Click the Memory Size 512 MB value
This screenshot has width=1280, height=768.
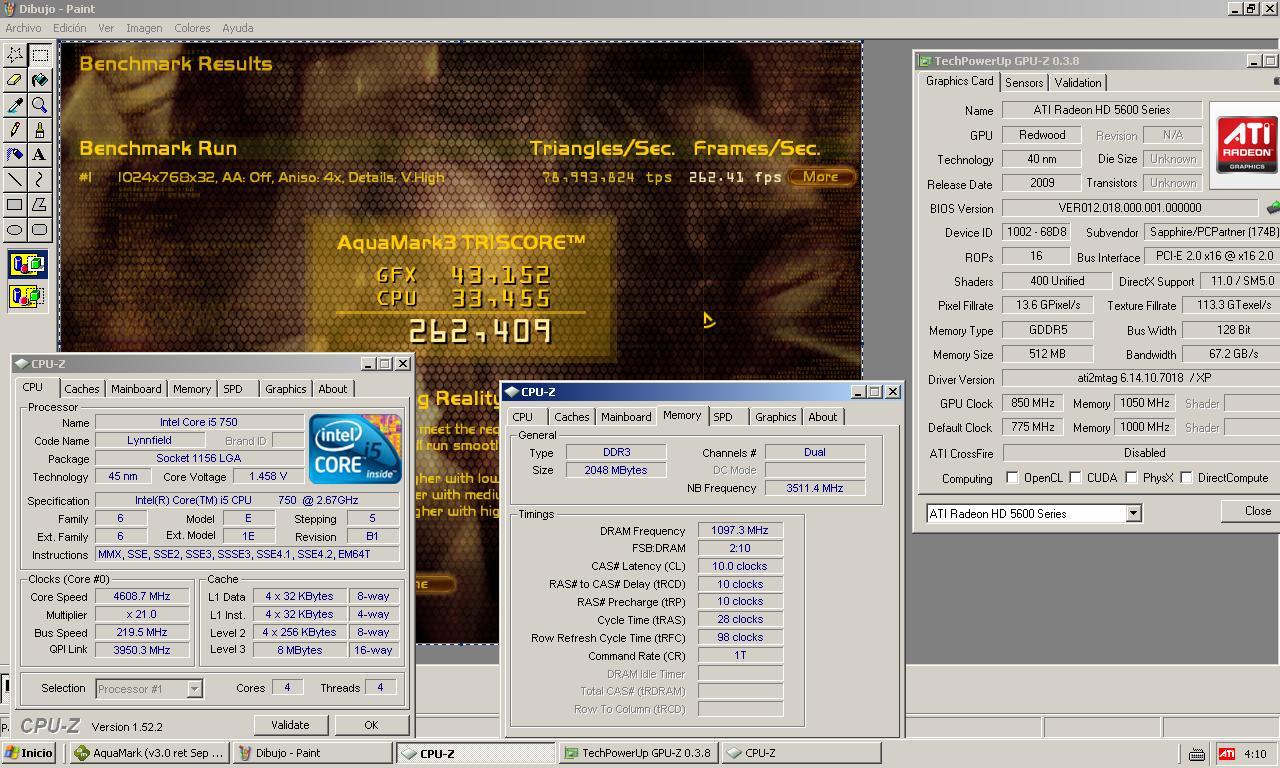1047,354
